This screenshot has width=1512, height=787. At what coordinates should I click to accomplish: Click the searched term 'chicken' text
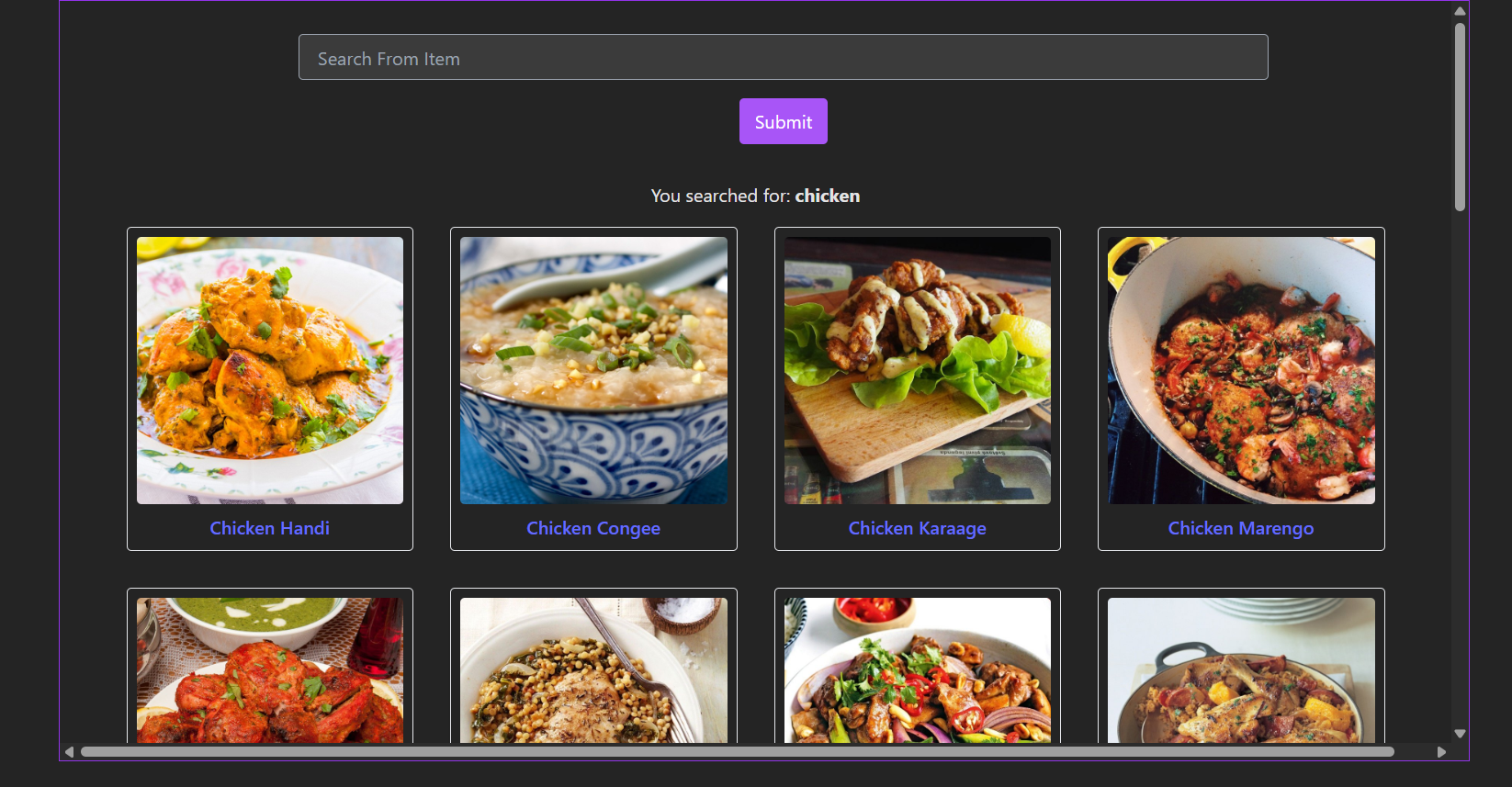[x=828, y=196]
